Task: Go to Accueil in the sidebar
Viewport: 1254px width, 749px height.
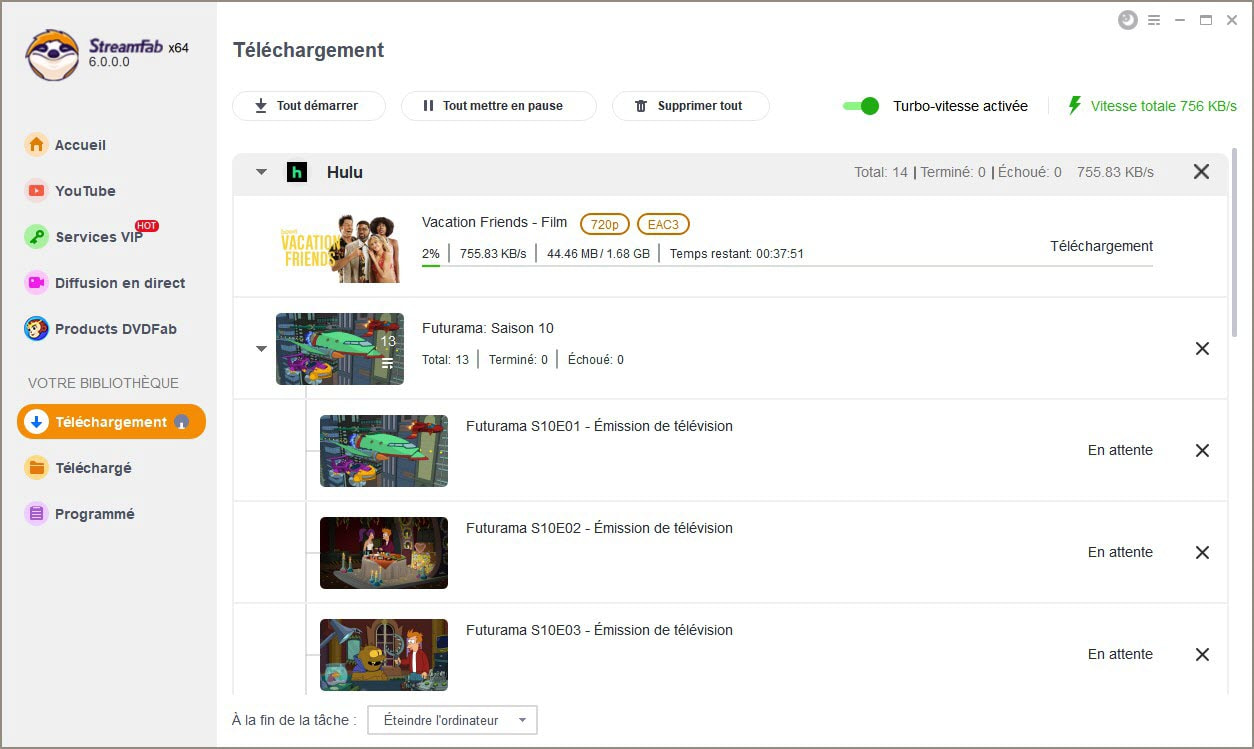Action: point(80,145)
